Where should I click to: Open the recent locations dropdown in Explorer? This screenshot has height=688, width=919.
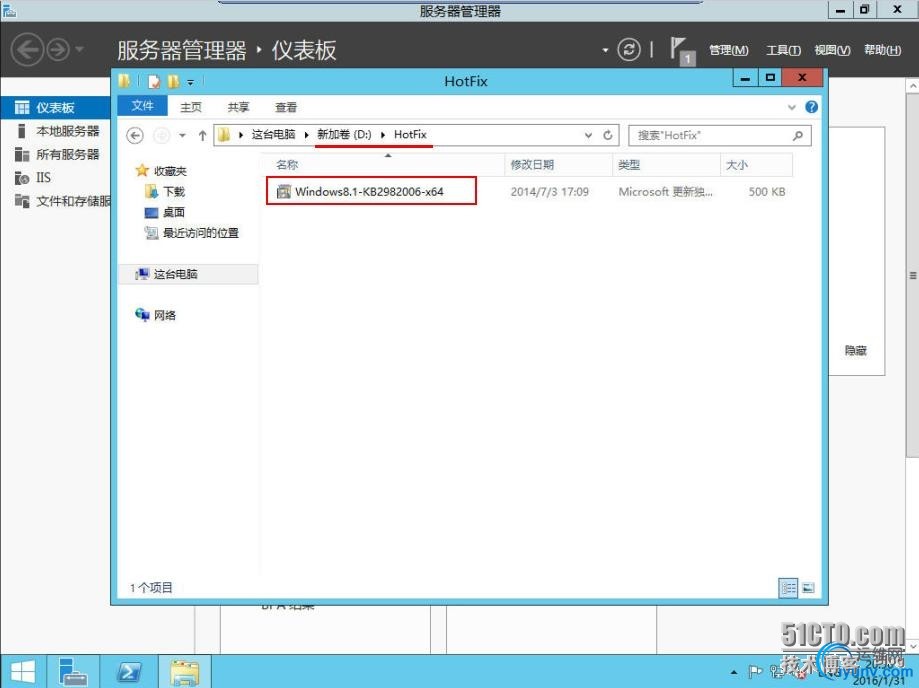pyautogui.click(x=182, y=135)
